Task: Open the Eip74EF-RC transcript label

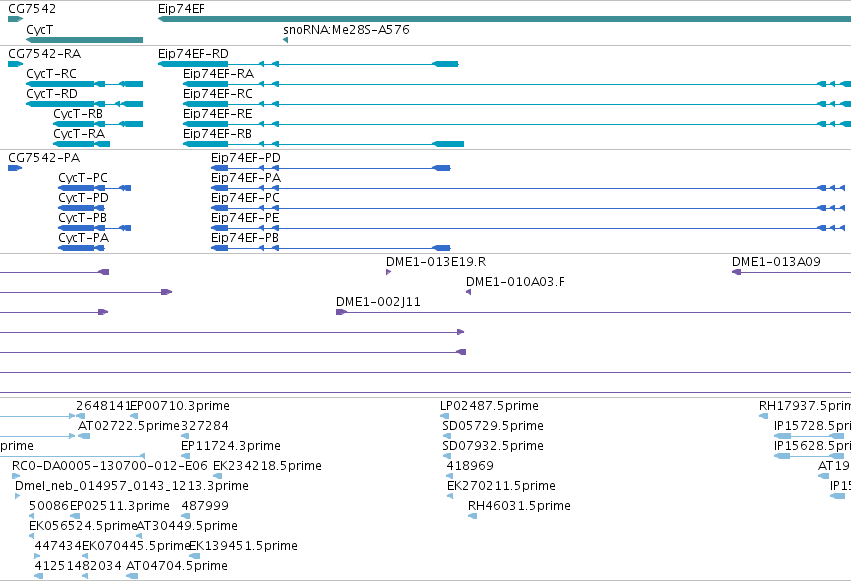Action: [x=218, y=93]
